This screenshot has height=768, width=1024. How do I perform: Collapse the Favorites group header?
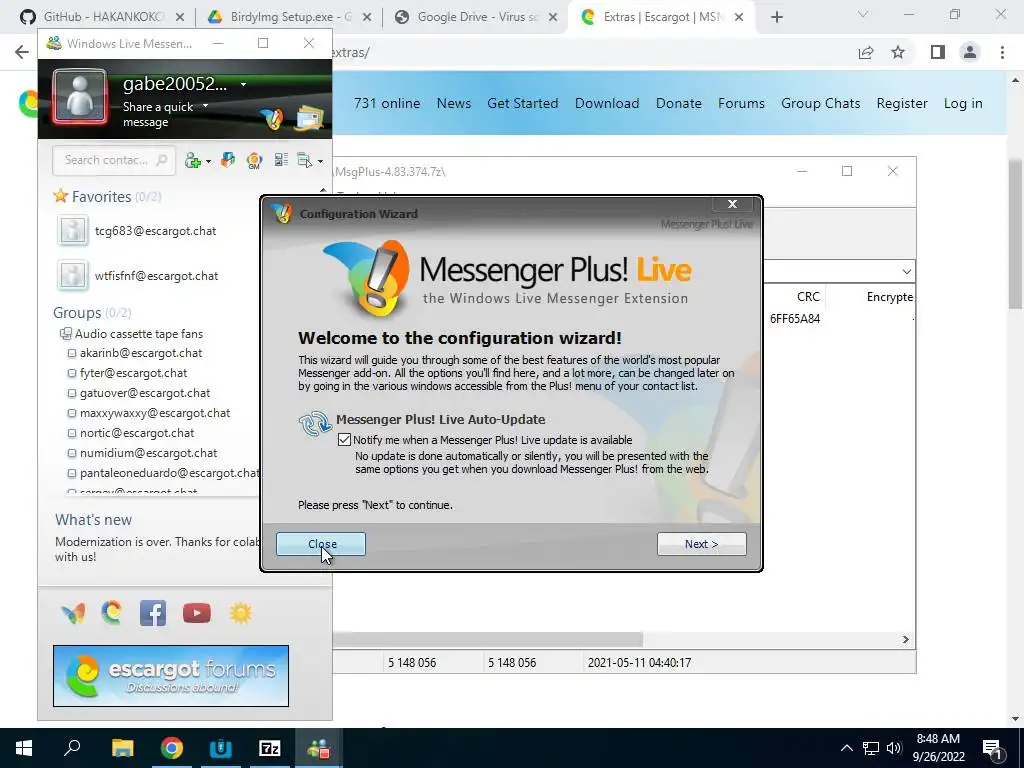tap(101, 197)
